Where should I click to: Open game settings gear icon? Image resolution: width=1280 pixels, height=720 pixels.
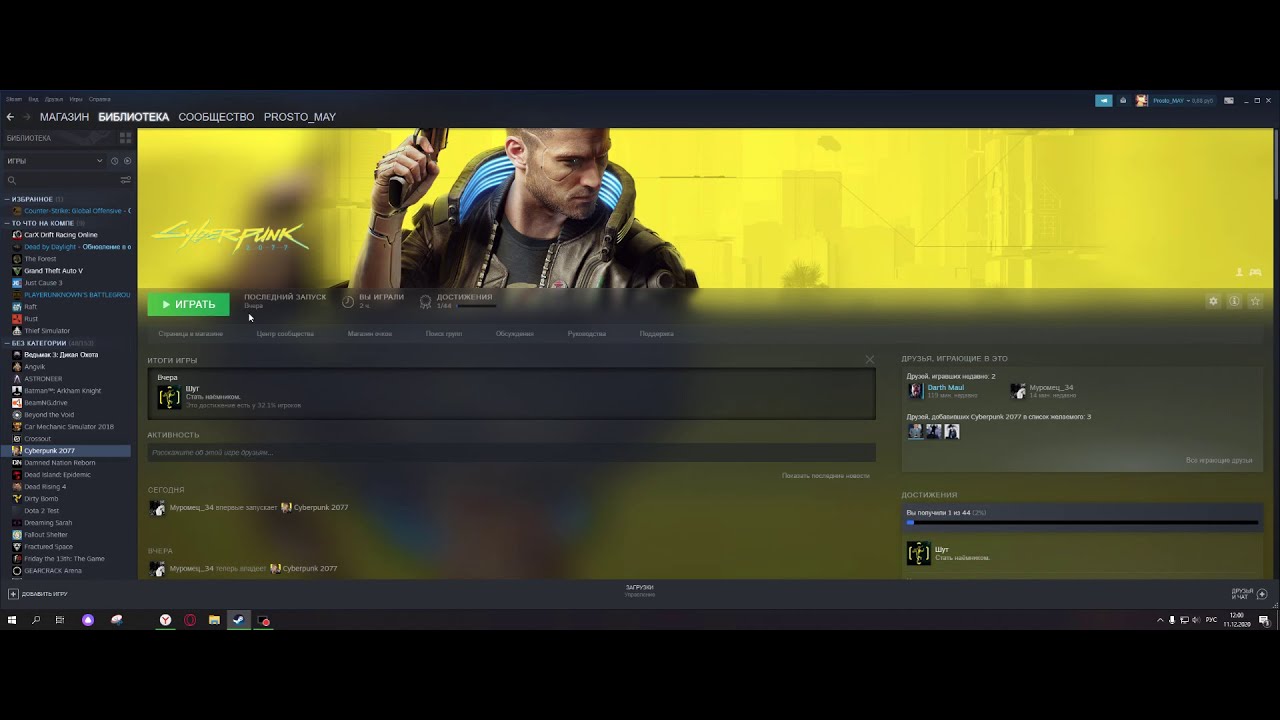pos(1213,301)
